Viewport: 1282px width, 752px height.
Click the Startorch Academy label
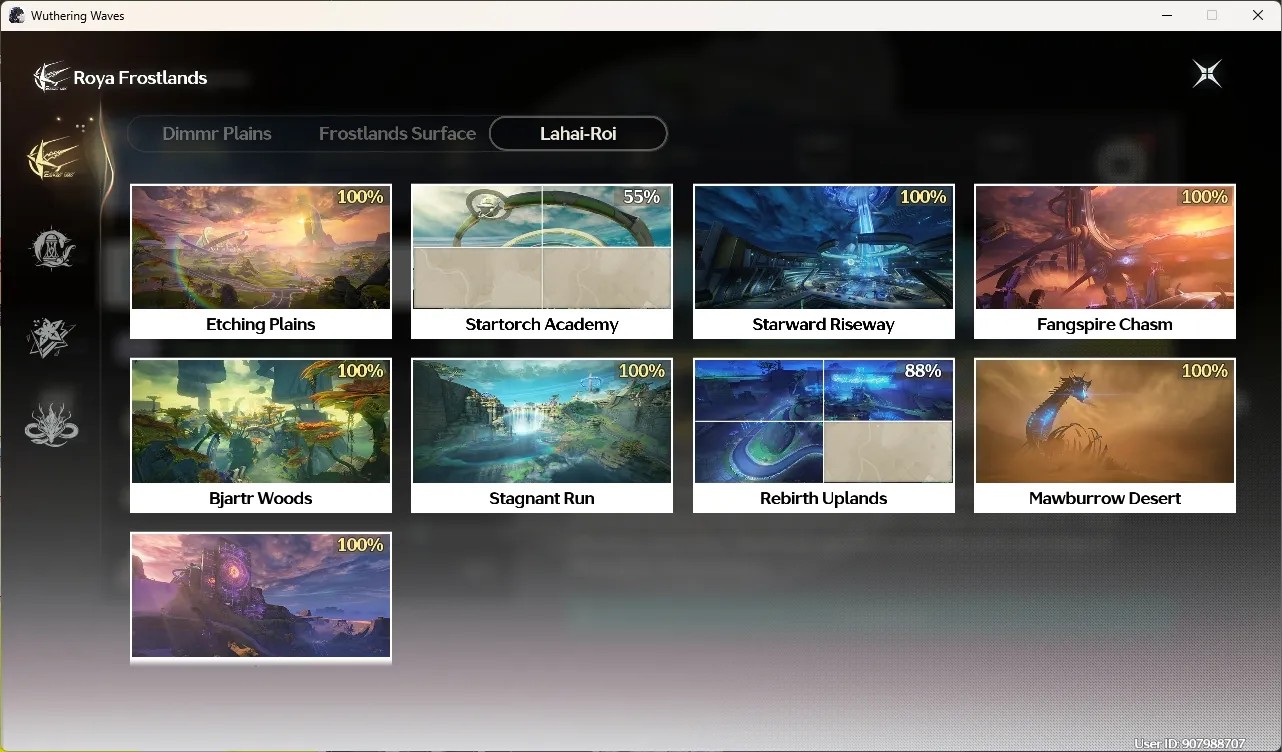542,324
